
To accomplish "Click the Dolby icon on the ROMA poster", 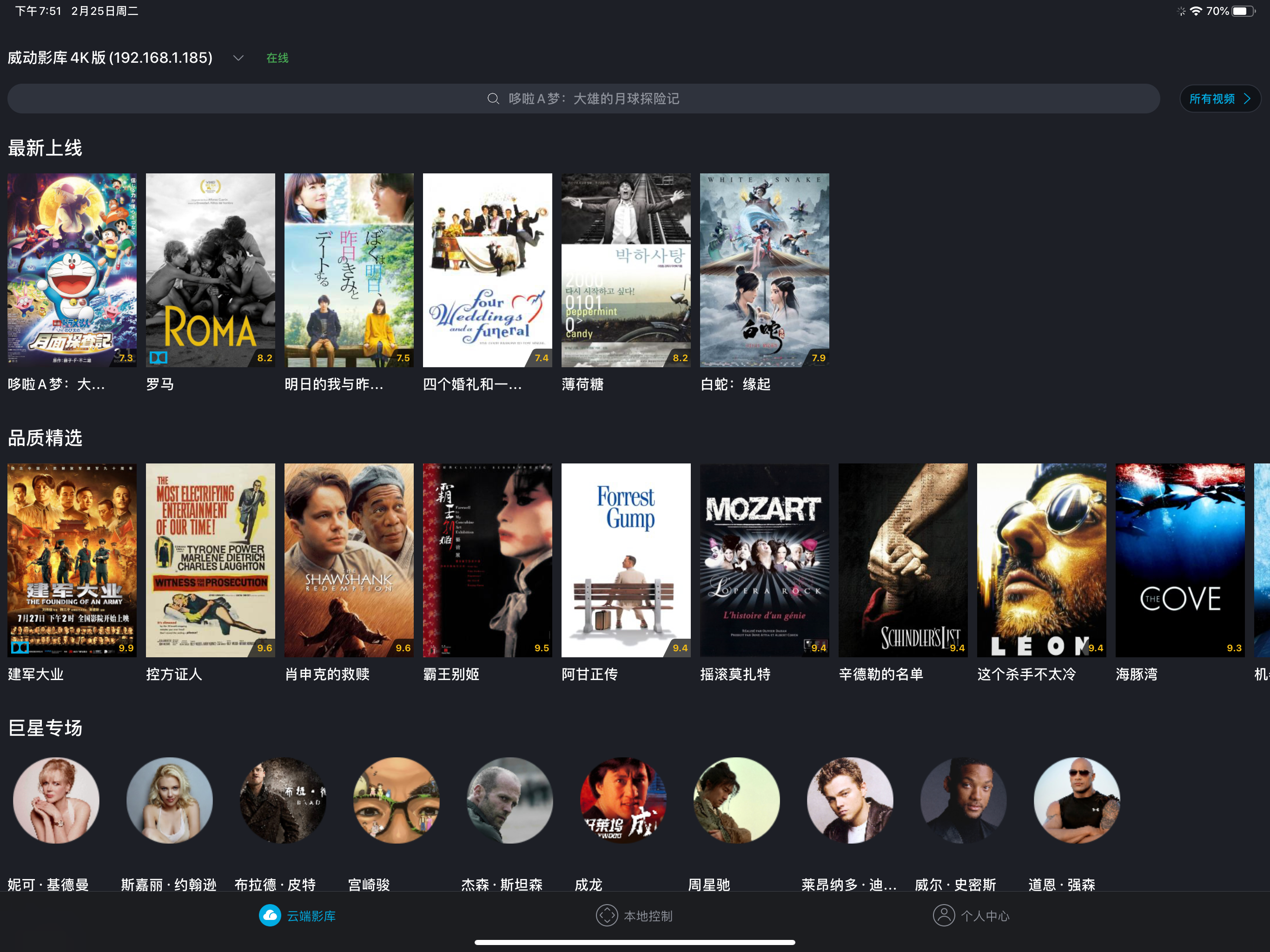I will point(159,358).
